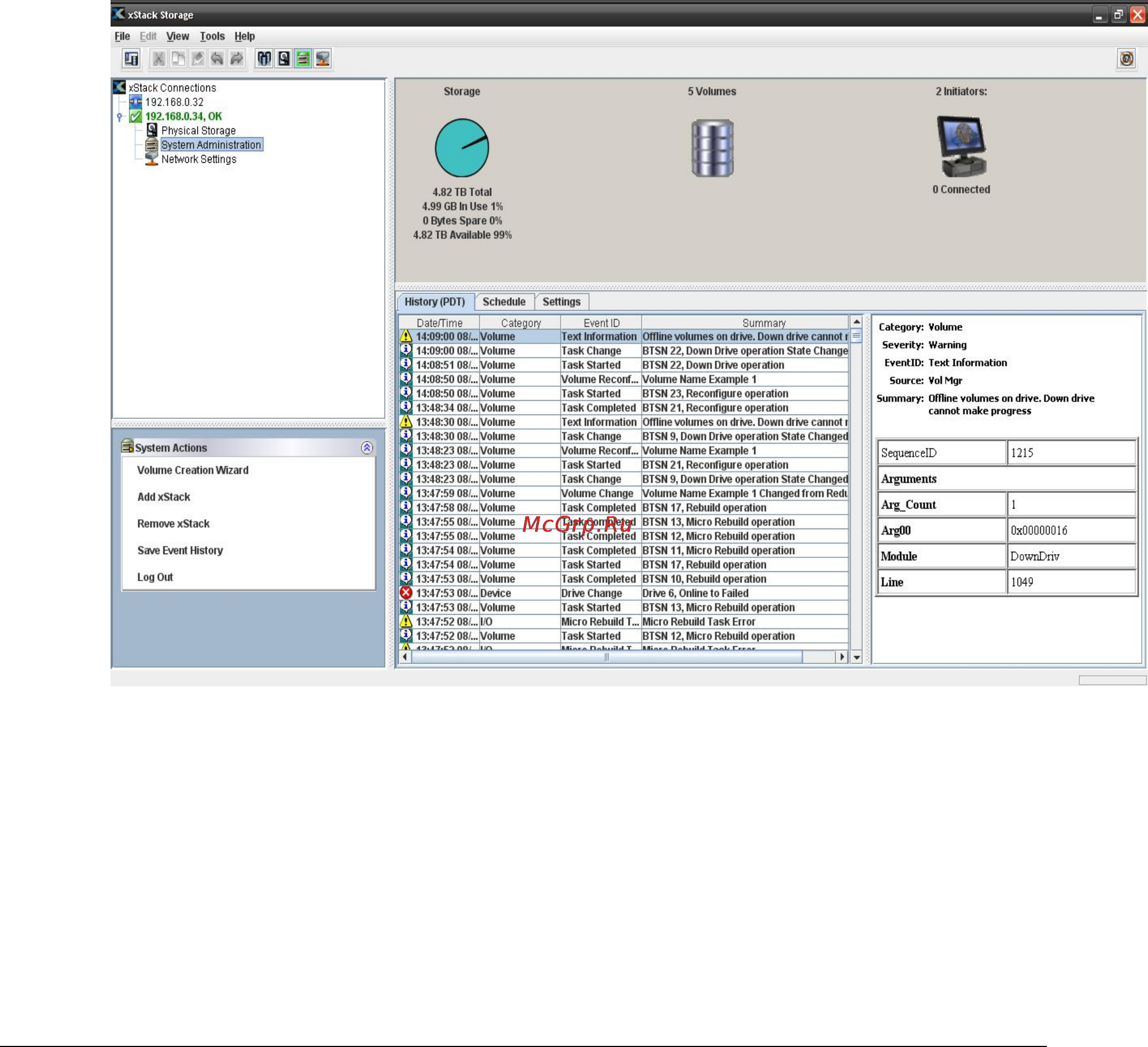Click Save Event History action
This screenshot has height=1047, width=1148.
coord(180,550)
